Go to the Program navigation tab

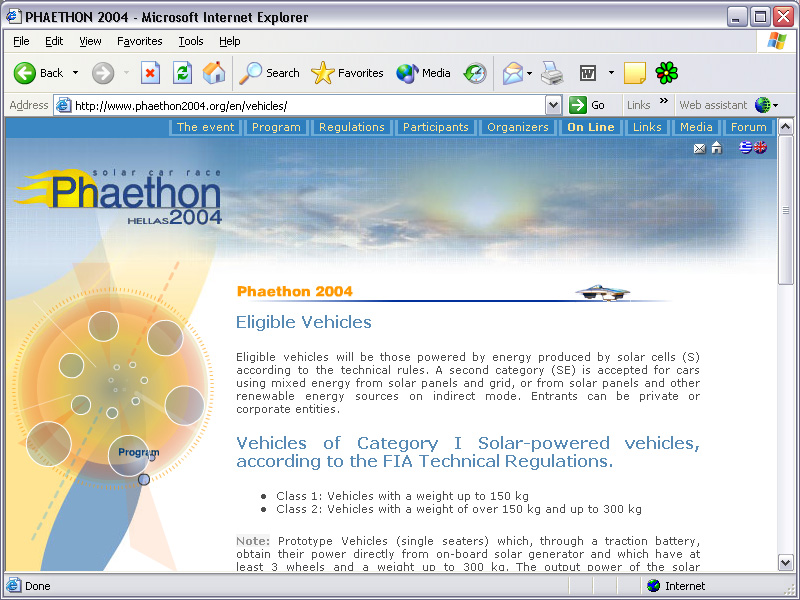tap(276, 127)
